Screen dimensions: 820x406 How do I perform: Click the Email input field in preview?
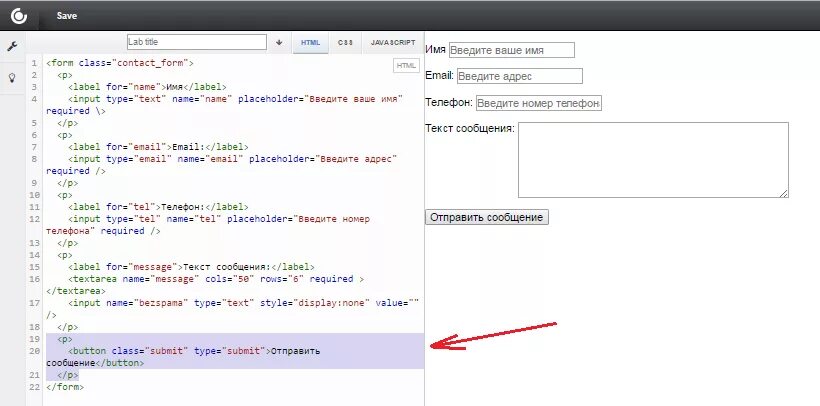[519, 76]
